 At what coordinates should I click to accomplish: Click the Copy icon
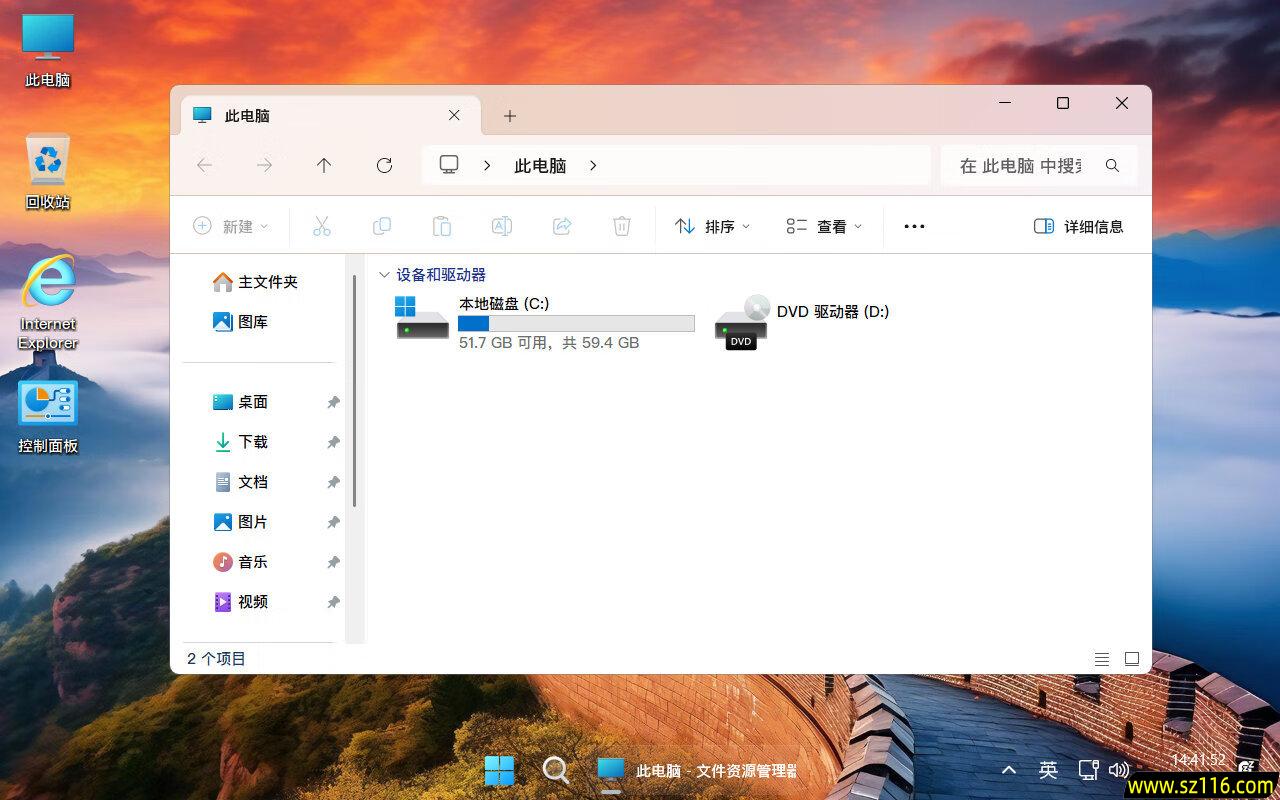tap(382, 226)
